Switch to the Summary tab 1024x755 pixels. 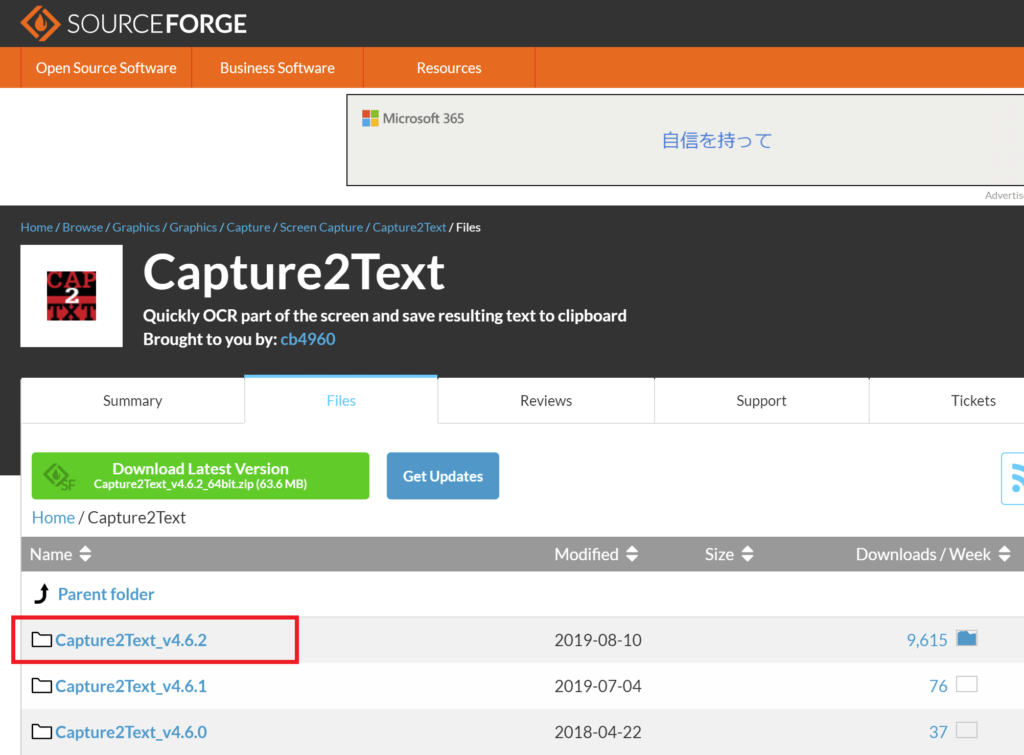133,400
